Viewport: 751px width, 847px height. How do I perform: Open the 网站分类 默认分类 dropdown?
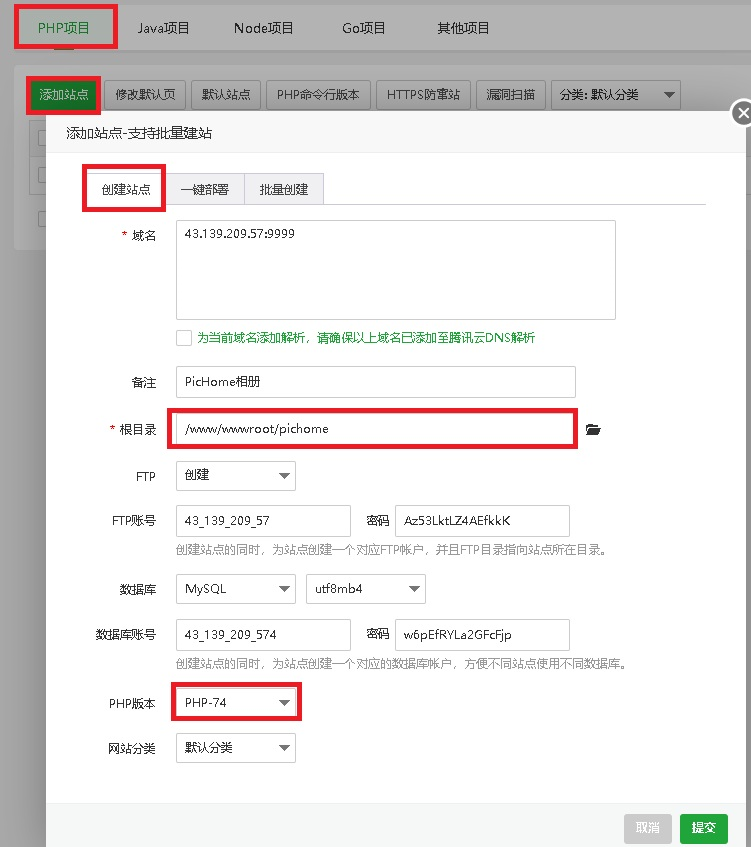(x=236, y=748)
